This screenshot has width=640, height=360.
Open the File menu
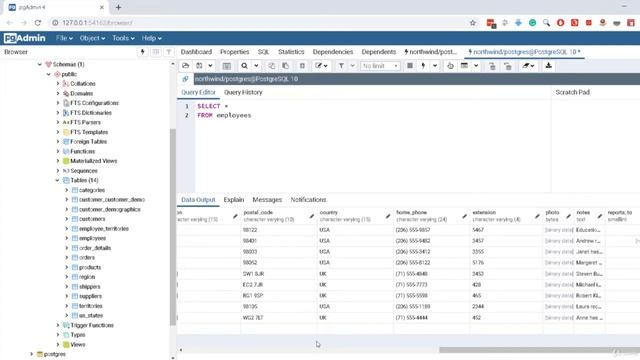[64, 38]
